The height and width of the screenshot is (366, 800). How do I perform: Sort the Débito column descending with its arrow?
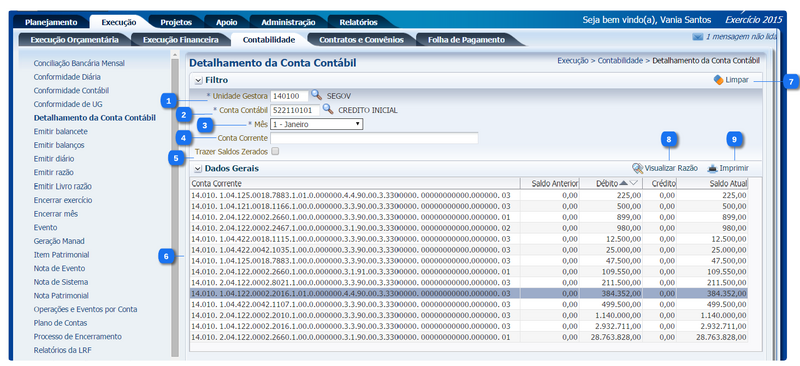pos(633,183)
